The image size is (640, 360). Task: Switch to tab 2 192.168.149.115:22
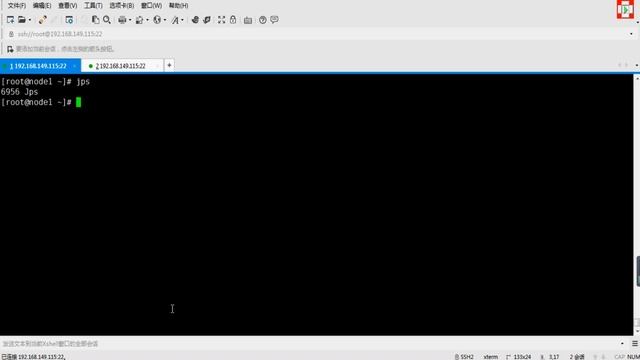coord(120,66)
